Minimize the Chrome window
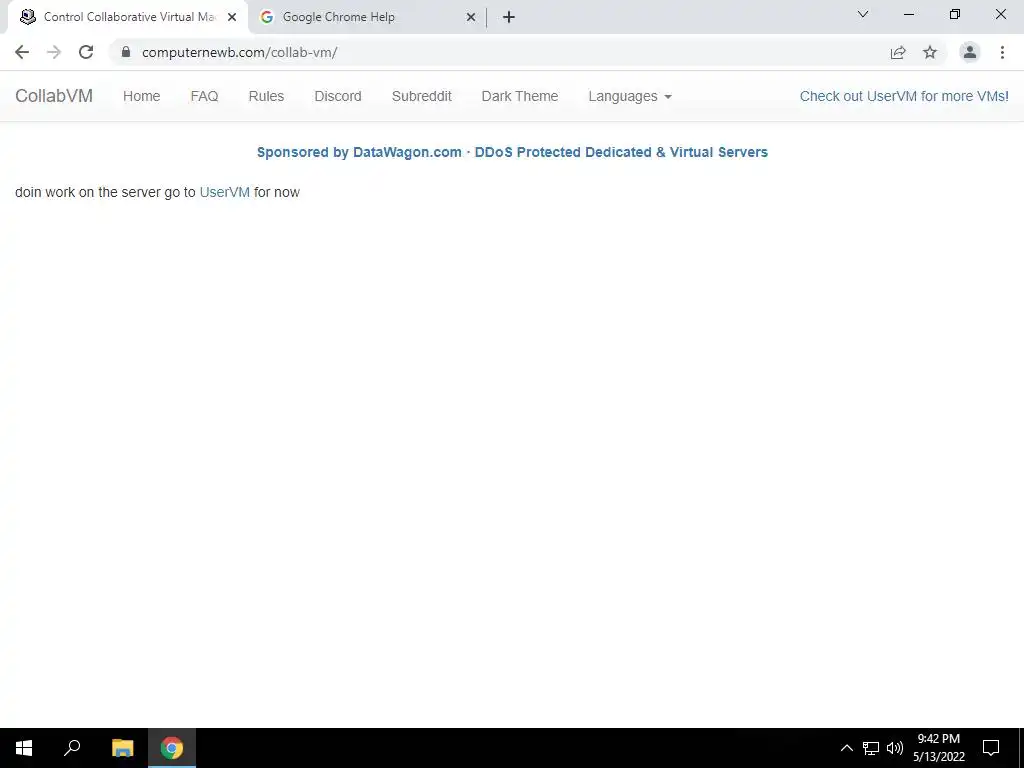Image resolution: width=1024 pixels, height=768 pixels. [908, 14]
